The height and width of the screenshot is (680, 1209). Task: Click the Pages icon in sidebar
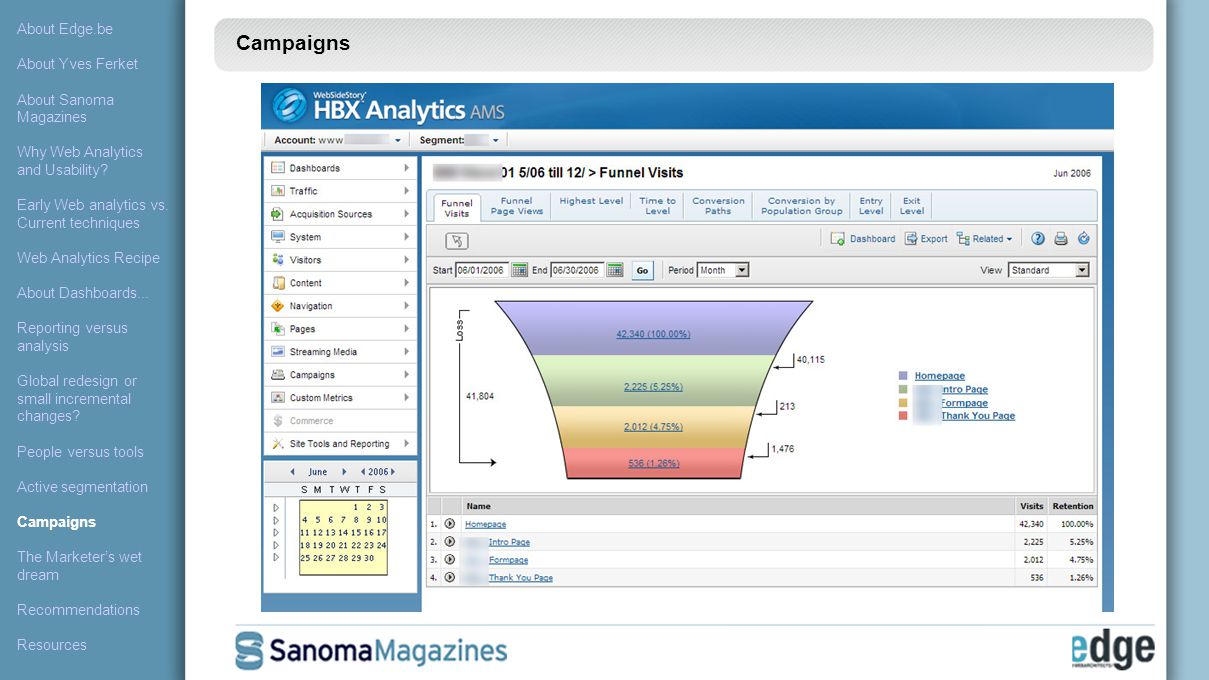[x=278, y=329]
